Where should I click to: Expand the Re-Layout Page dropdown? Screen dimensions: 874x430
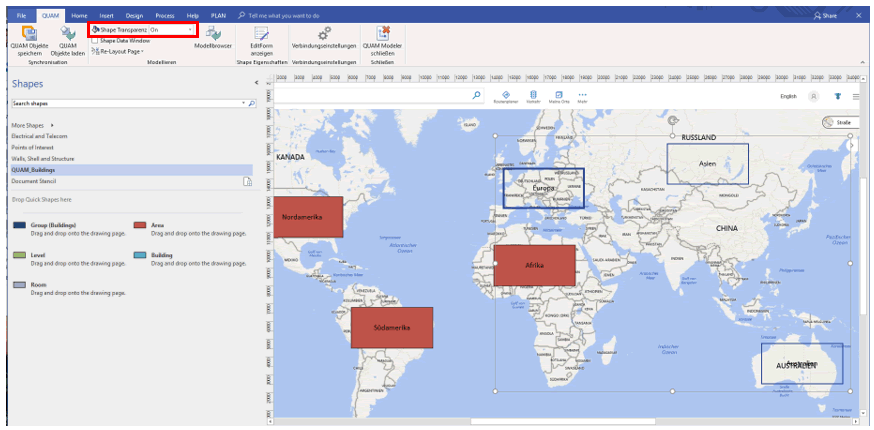coord(142,51)
